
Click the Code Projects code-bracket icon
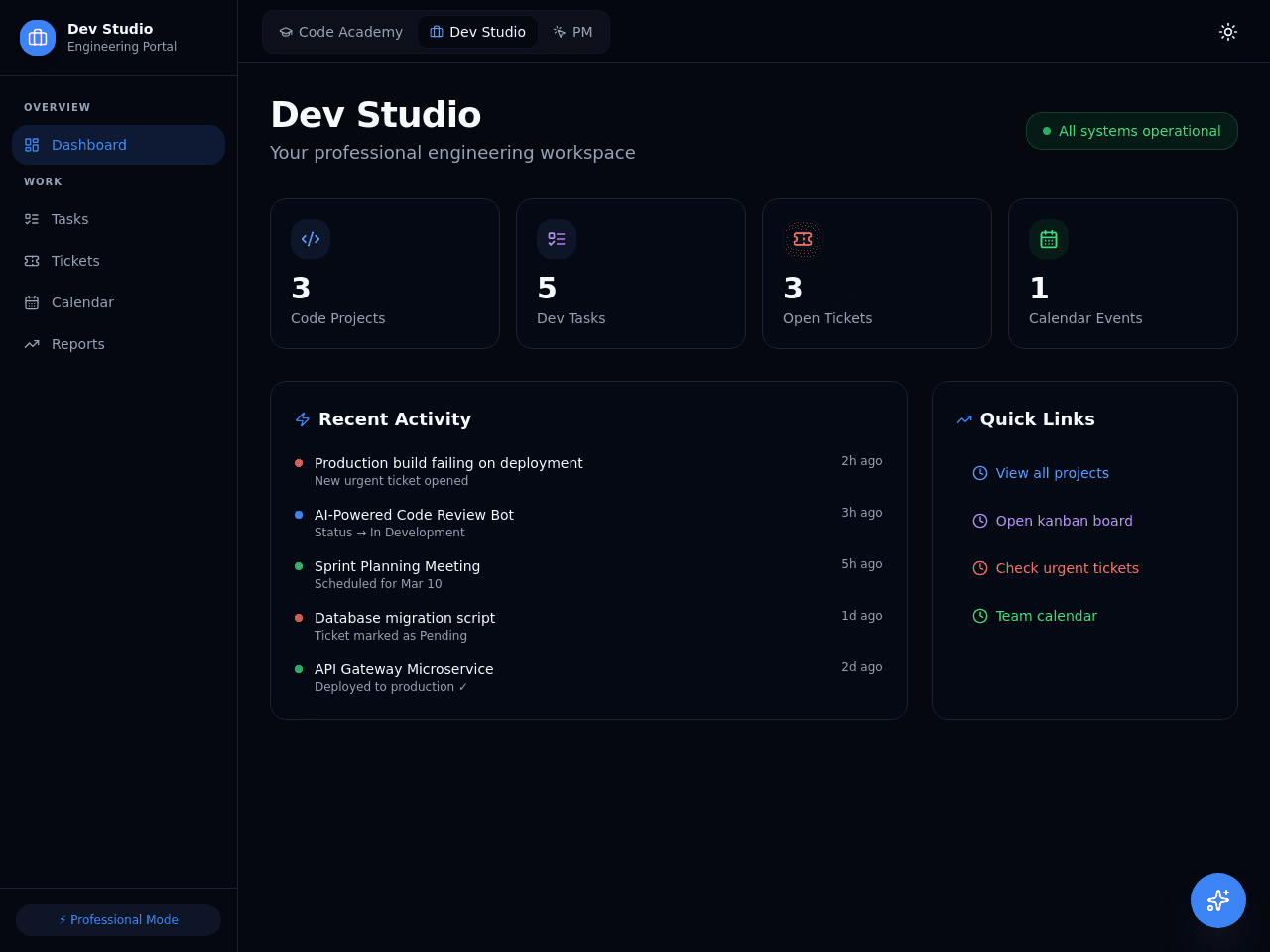pos(311,239)
